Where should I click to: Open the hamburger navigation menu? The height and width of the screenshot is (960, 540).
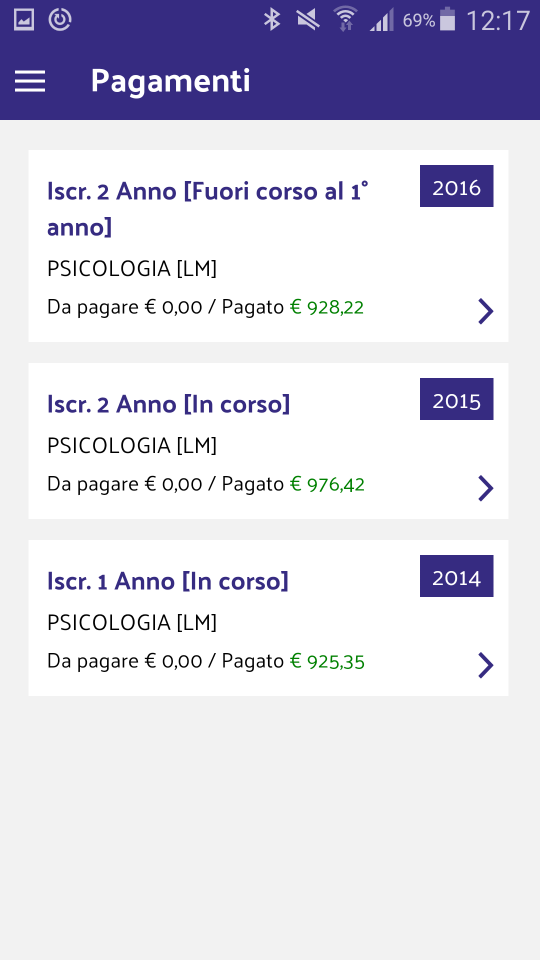coord(30,81)
